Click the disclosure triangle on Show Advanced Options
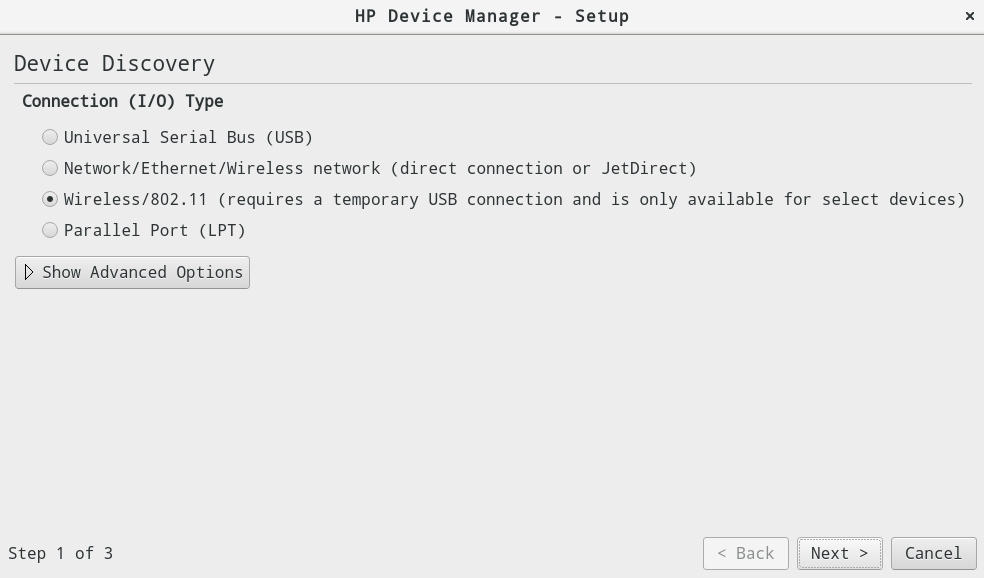 29,271
